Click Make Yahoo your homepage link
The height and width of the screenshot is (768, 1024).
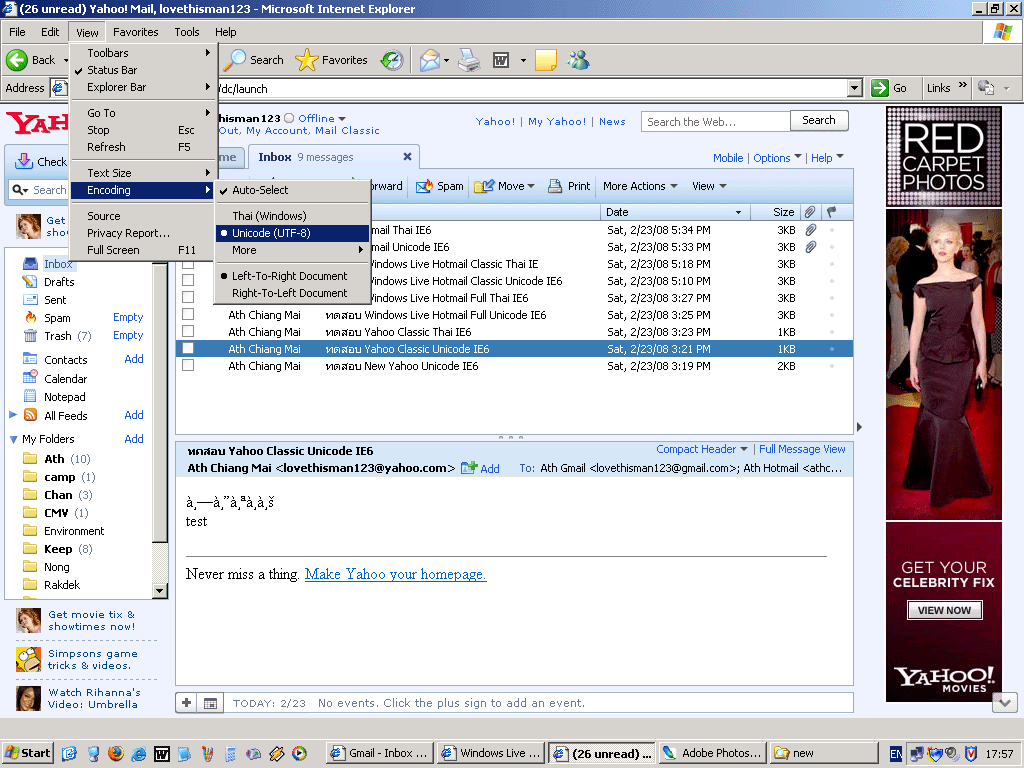(395, 574)
